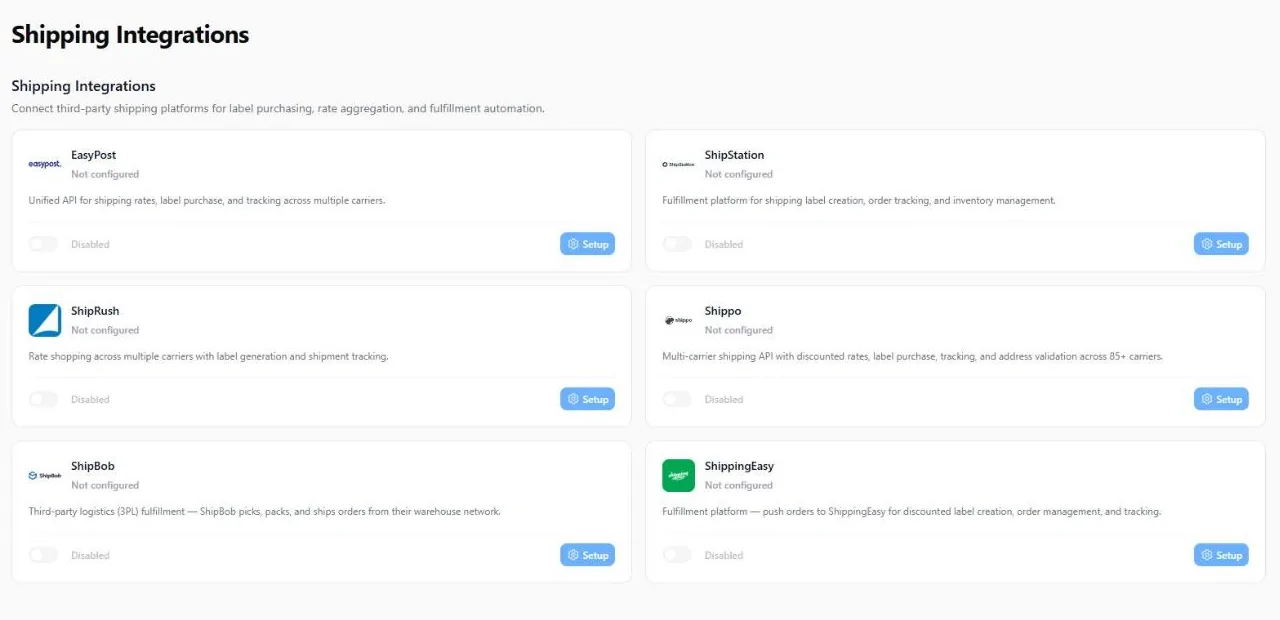
Task: Click Shippo's Disabled label
Action: coord(724,399)
